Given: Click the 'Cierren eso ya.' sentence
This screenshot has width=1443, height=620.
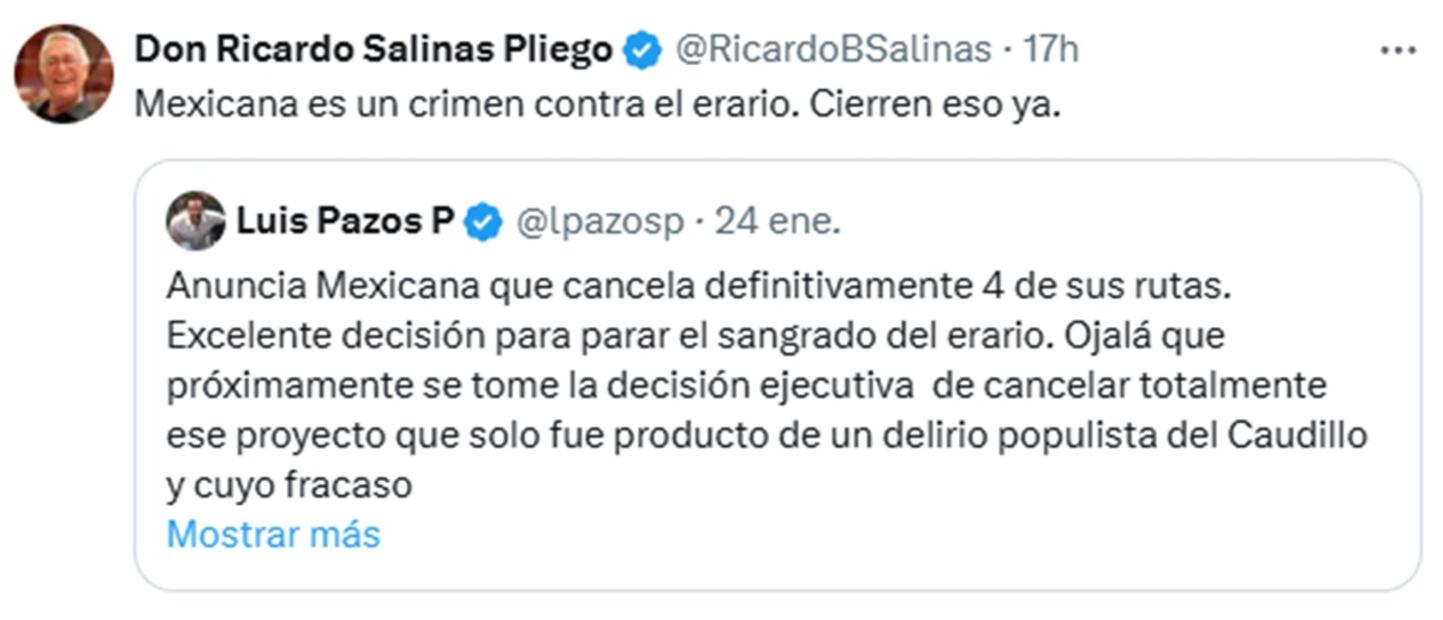Looking at the screenshot, I should (933, 105).
